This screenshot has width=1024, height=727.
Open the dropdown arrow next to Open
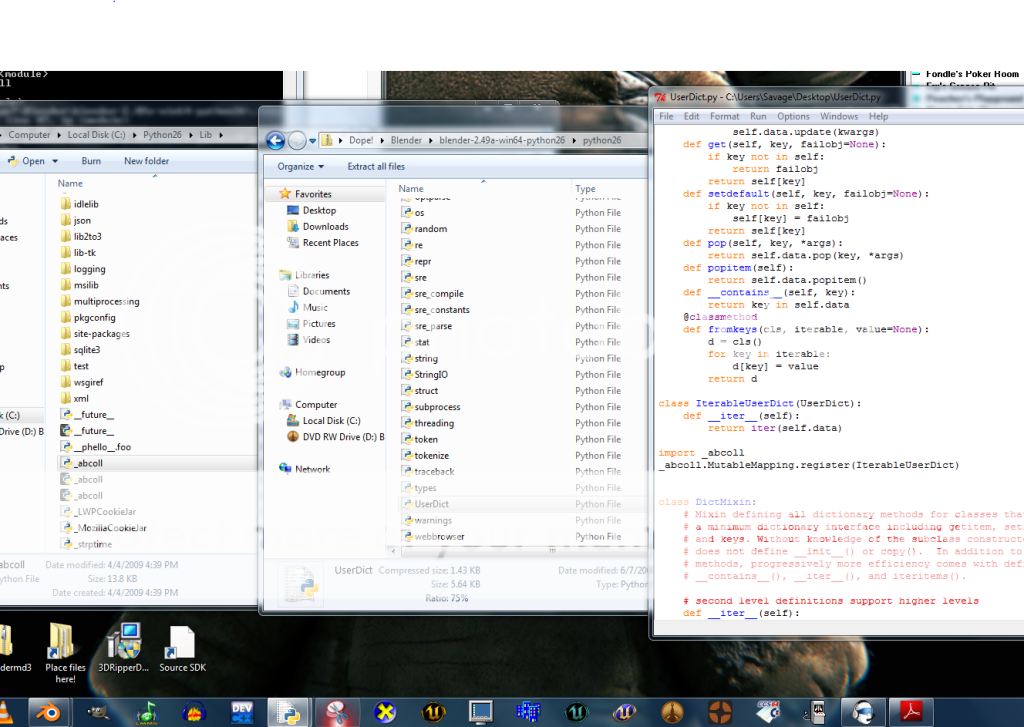55,161
